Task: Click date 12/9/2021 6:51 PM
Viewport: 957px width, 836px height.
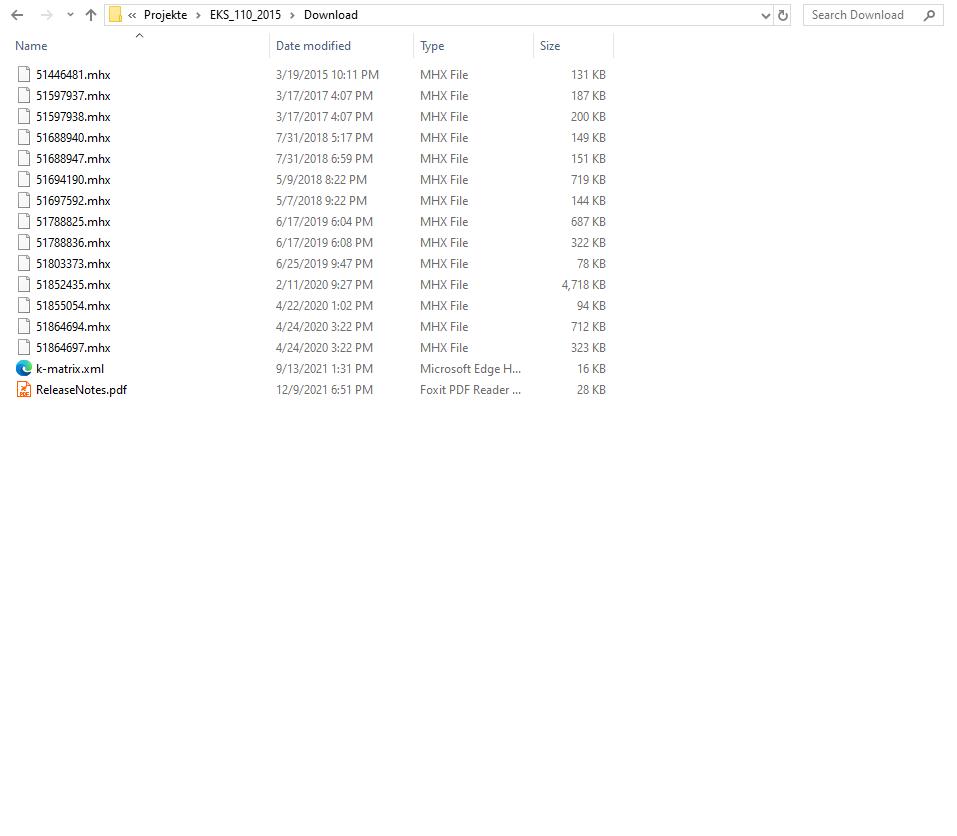Action: click(x=324, y=389)
